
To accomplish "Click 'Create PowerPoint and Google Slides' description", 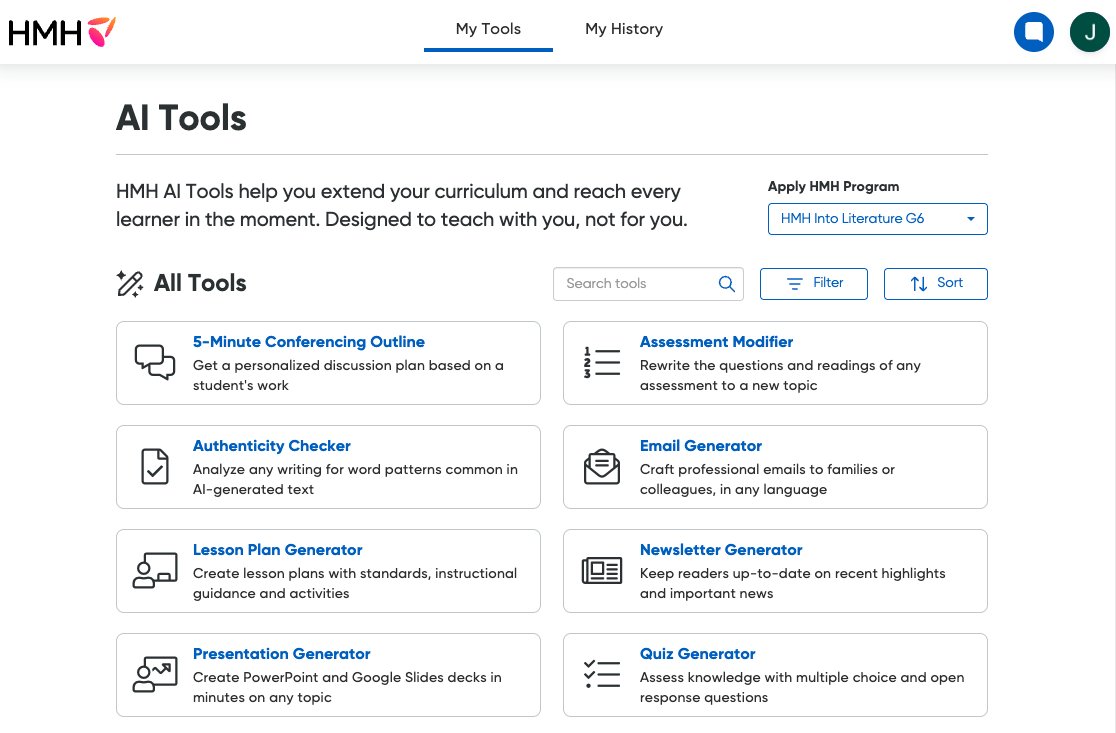I will point(347,687).
